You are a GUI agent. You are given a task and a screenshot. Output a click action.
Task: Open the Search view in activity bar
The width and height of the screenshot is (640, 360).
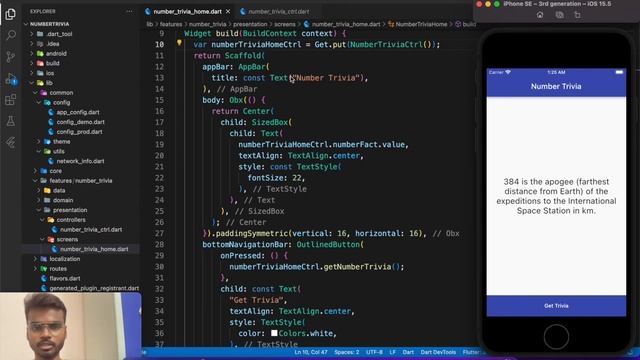(11, 35)
